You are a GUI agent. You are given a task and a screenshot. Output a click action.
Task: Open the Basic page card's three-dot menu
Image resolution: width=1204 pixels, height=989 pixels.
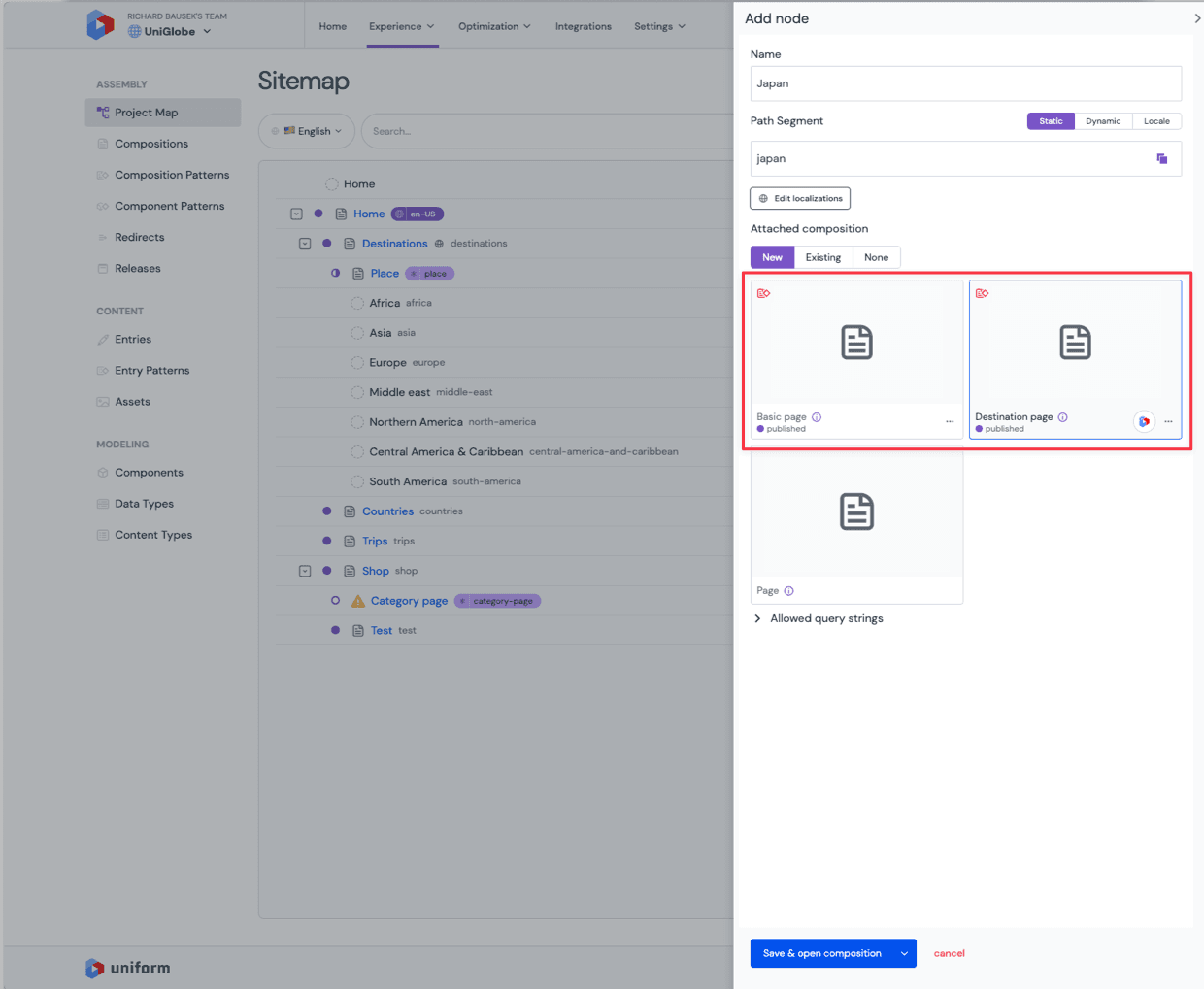click(x=950, y=421)
